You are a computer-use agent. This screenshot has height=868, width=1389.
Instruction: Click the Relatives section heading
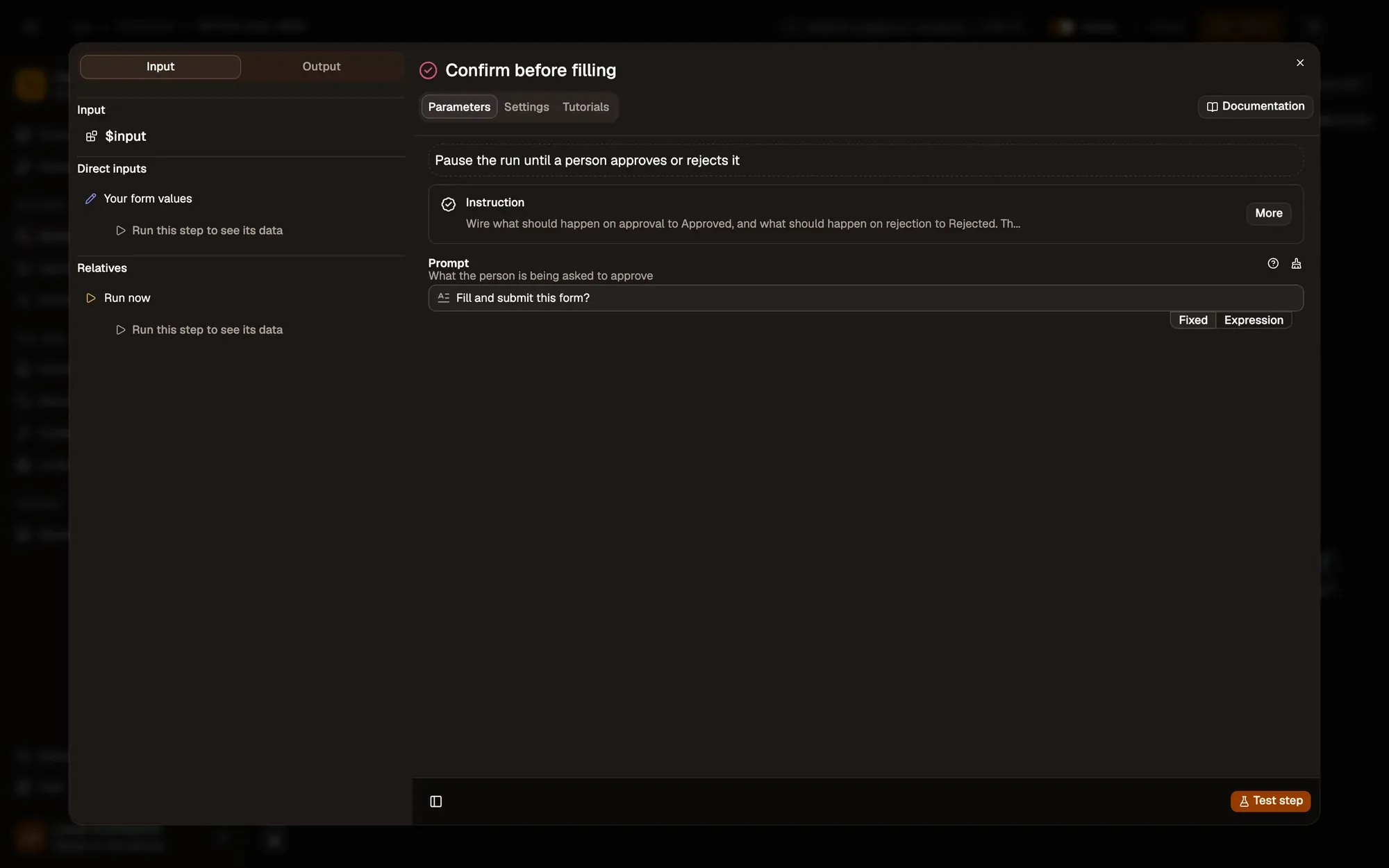point(102,268)
